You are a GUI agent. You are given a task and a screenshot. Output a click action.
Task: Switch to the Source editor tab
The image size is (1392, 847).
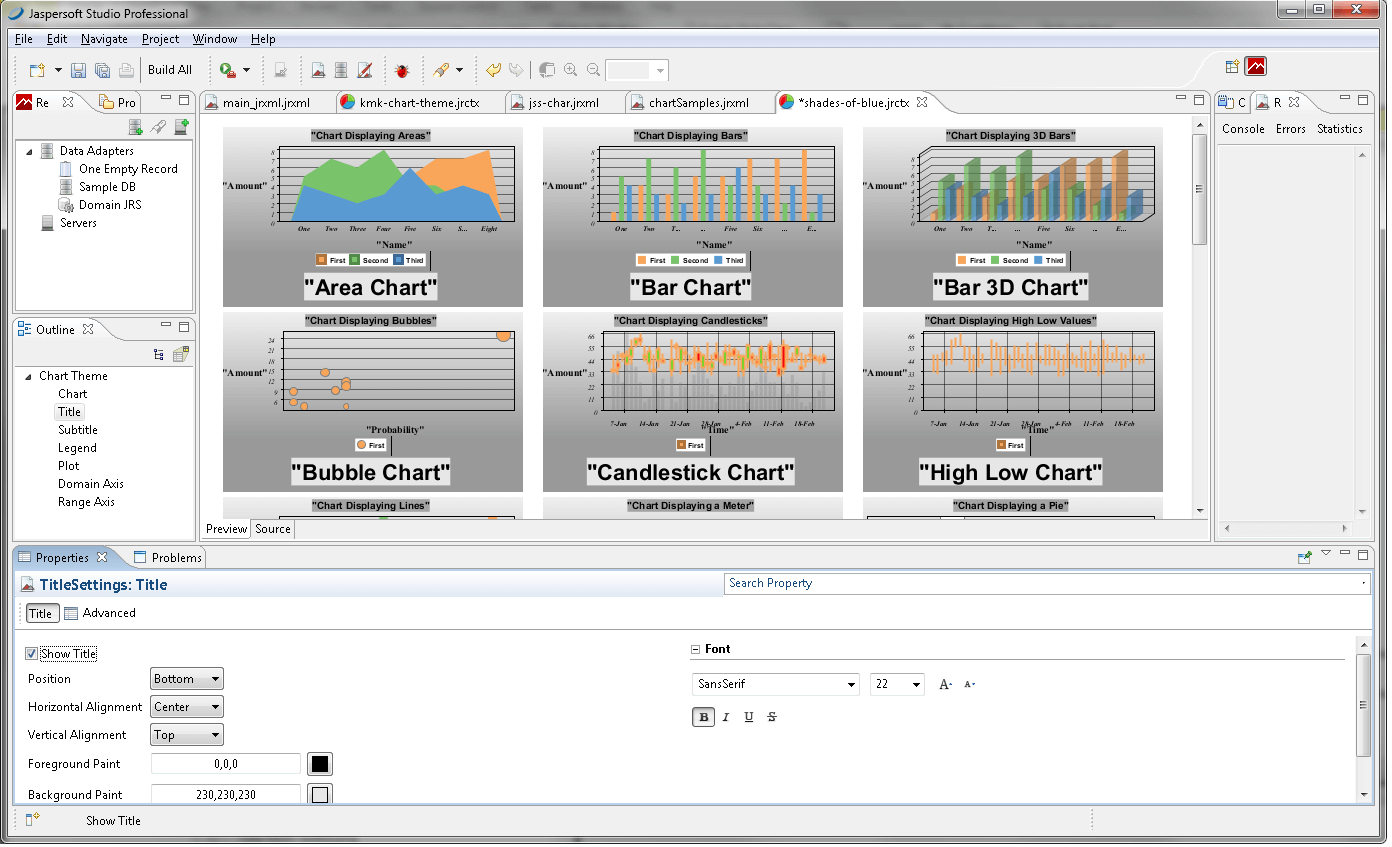click(x=273, y=529)
